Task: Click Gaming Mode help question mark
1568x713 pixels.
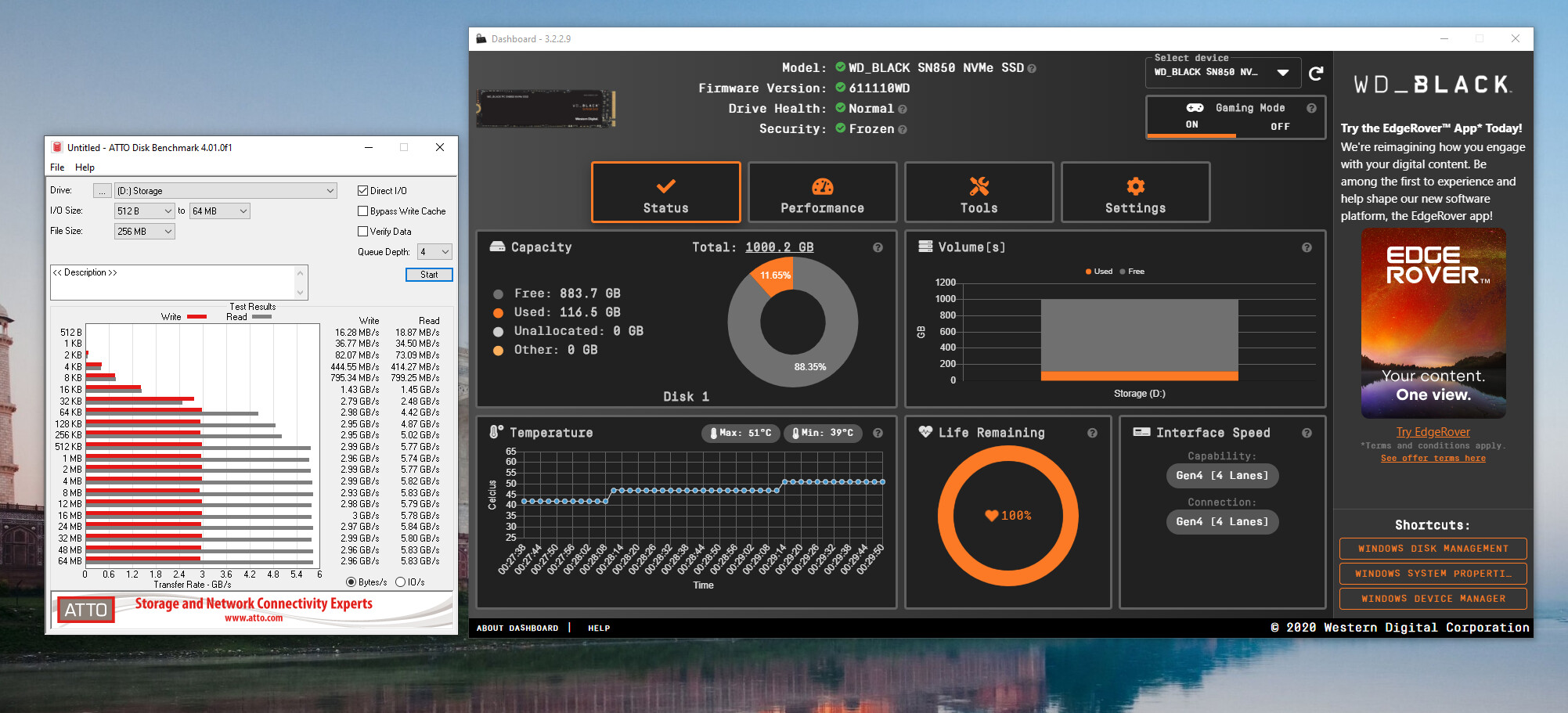Action: (x=1311, y=108)
